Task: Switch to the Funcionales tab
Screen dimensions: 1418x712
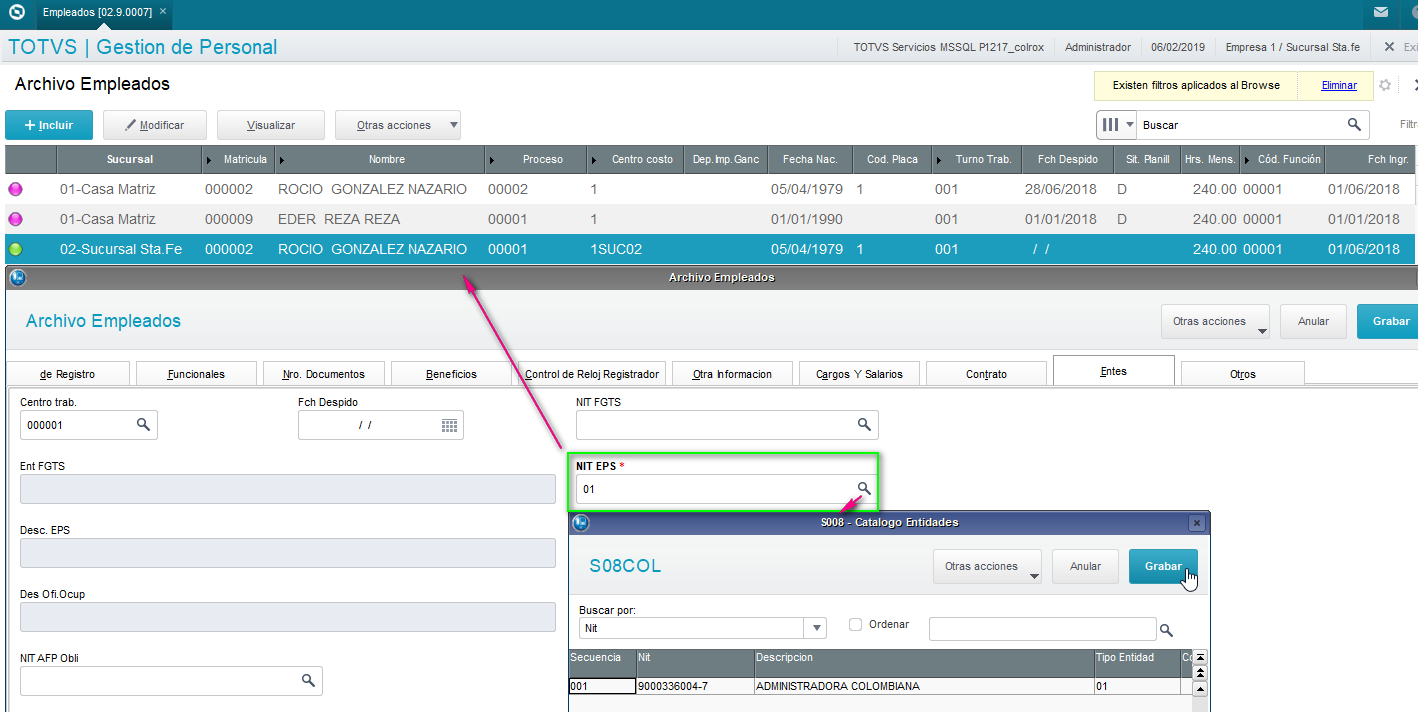Action: (196, 374)
